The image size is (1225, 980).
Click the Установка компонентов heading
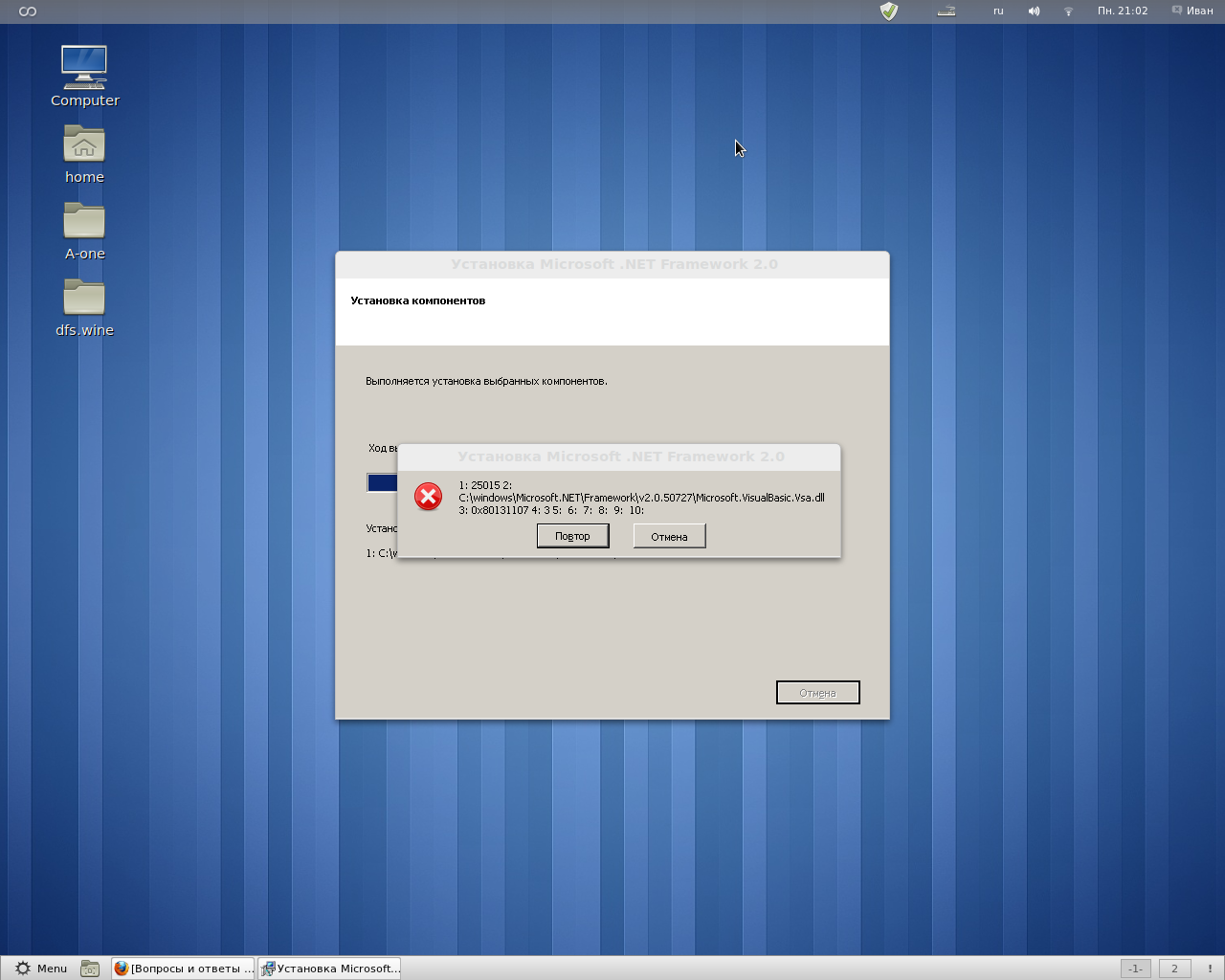[x=418, y=301]
